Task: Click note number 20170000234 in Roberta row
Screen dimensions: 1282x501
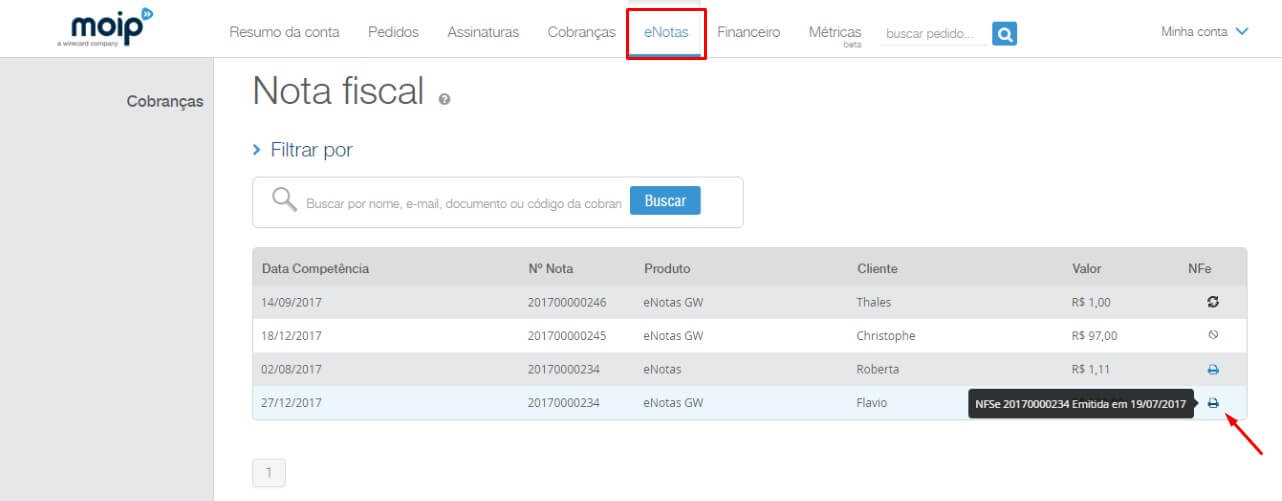Action: tap(564, 369)
